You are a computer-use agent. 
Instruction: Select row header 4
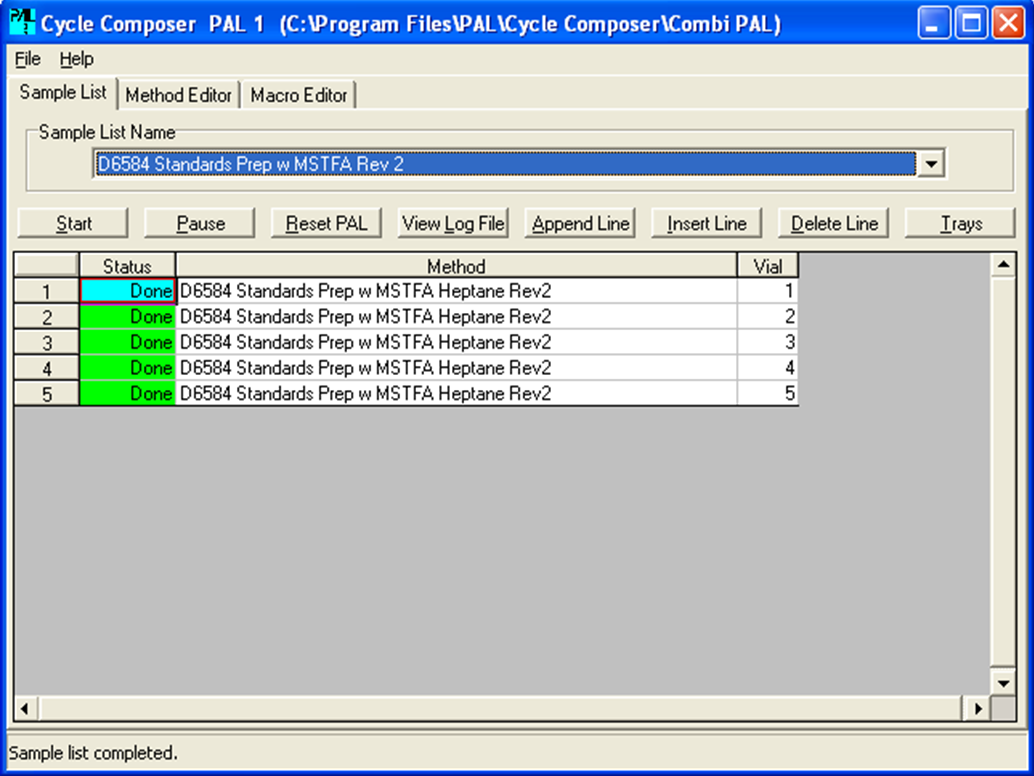tap(46, 368)
